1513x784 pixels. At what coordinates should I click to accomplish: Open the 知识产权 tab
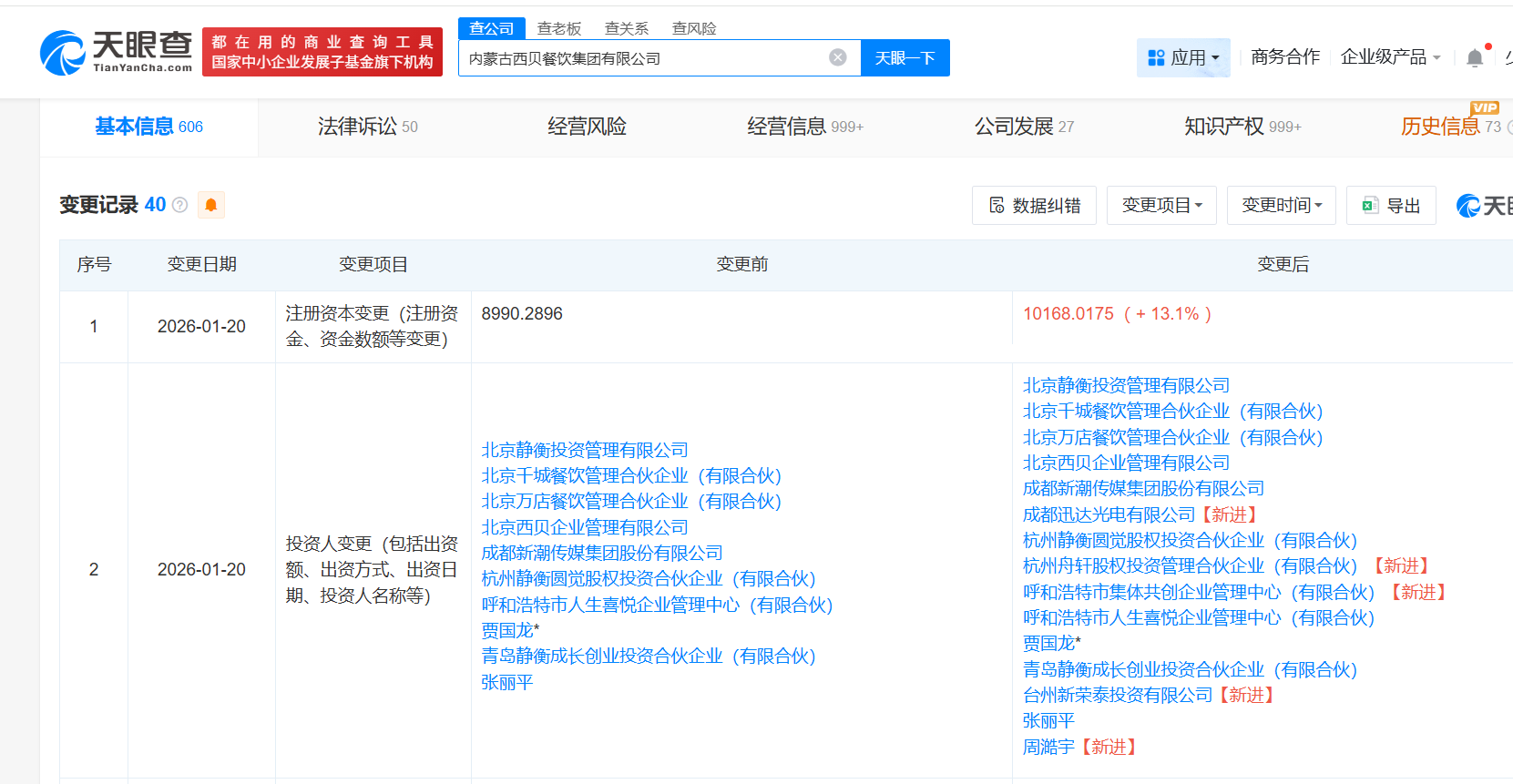1242,127
